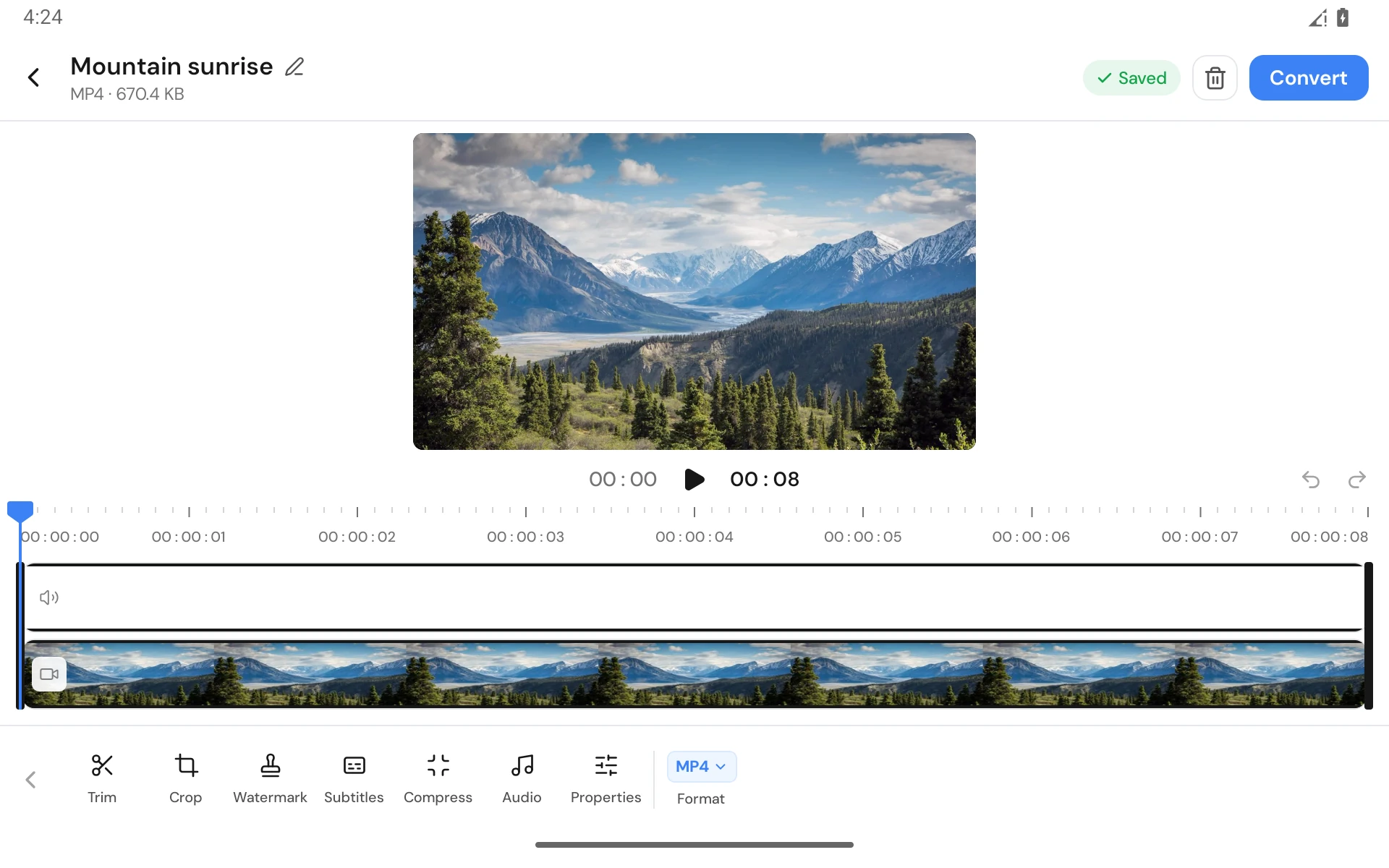1389x868 pixels.
Task: Play the video preview
Action: point(694,479)
